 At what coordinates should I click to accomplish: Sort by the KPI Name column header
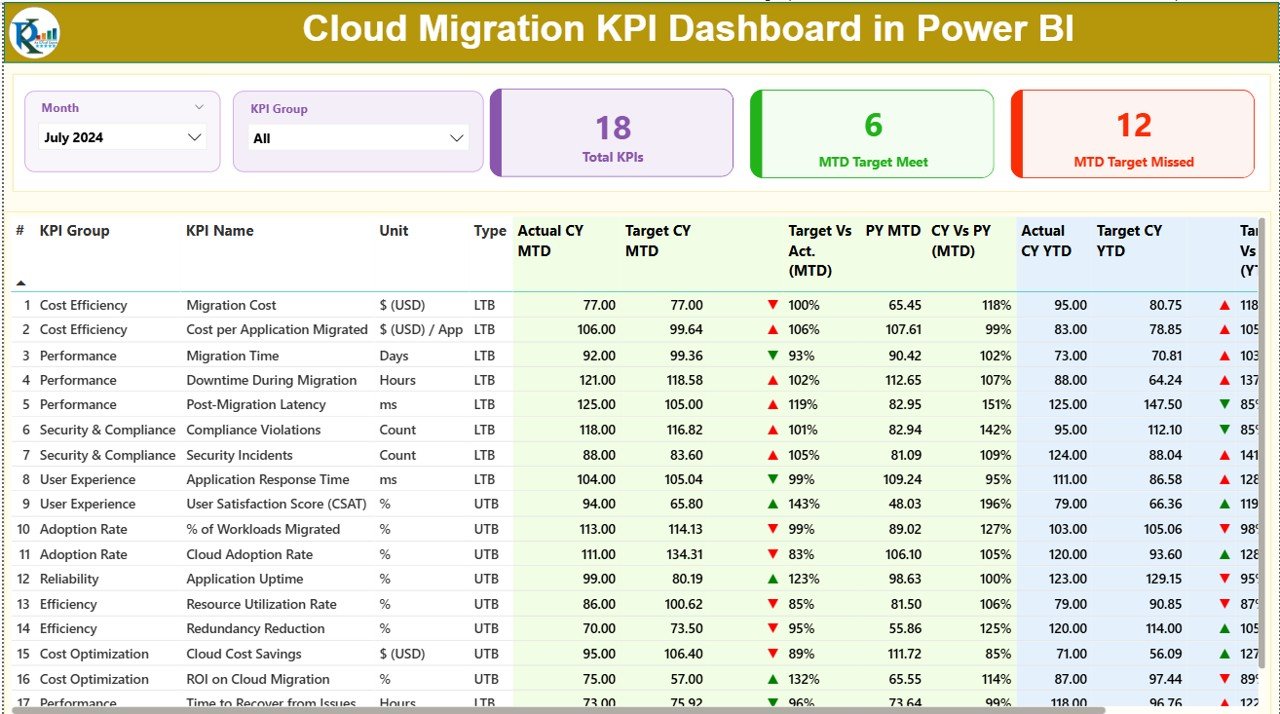click(218, 231)
